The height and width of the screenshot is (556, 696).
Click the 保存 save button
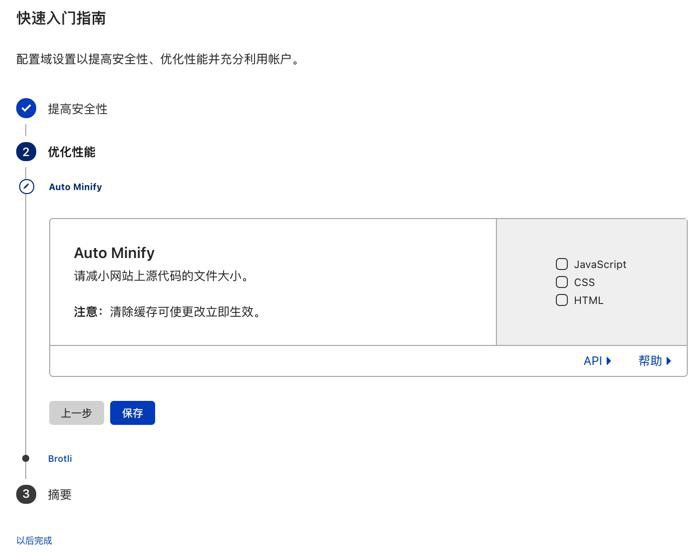(132, 413)
